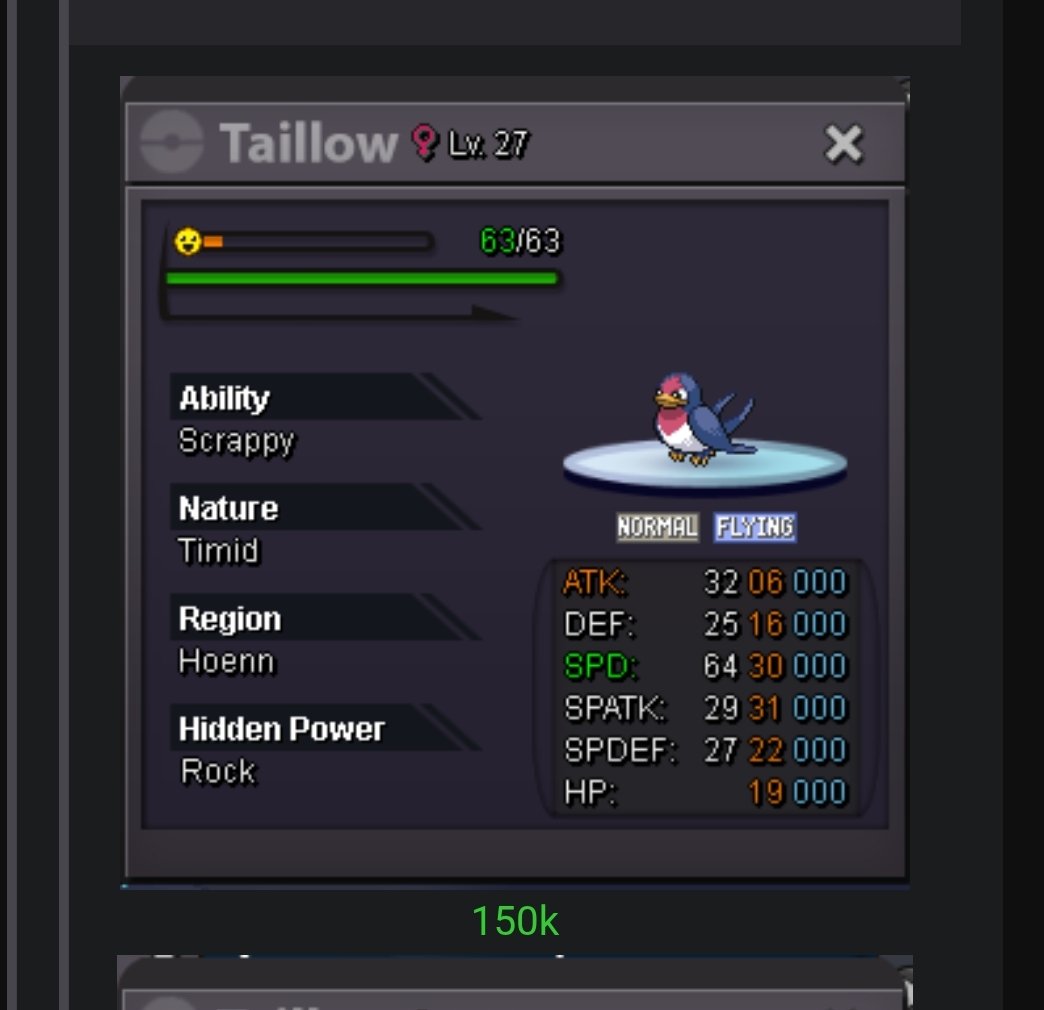Image resolution: width=1044 pixels, height=1010 pixels.
Task: Select the Taillow sprite image
Action: 702,418
